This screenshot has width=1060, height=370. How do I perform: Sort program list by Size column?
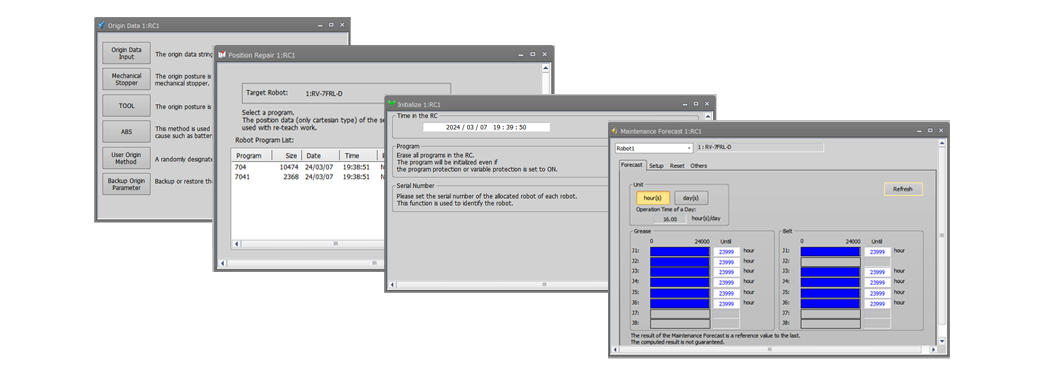click(287, 156)
